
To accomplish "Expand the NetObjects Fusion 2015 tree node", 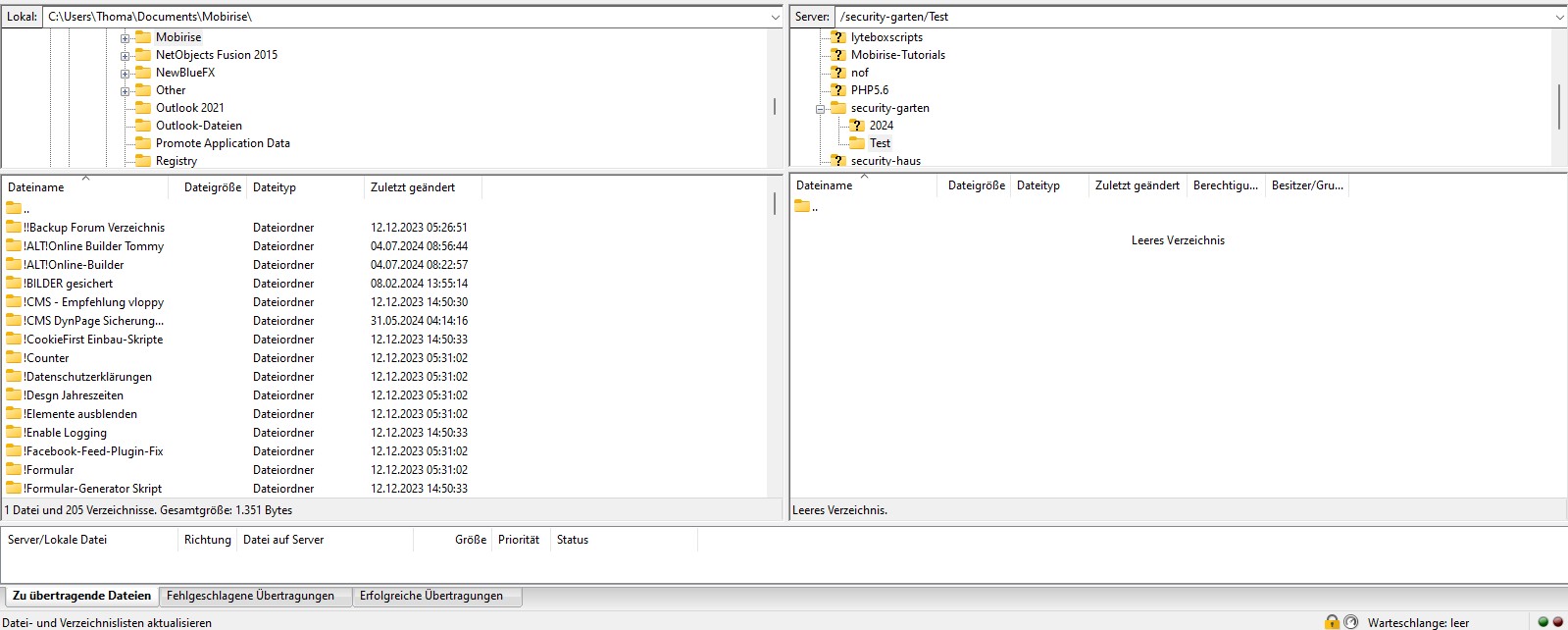I will coord(125,56).
